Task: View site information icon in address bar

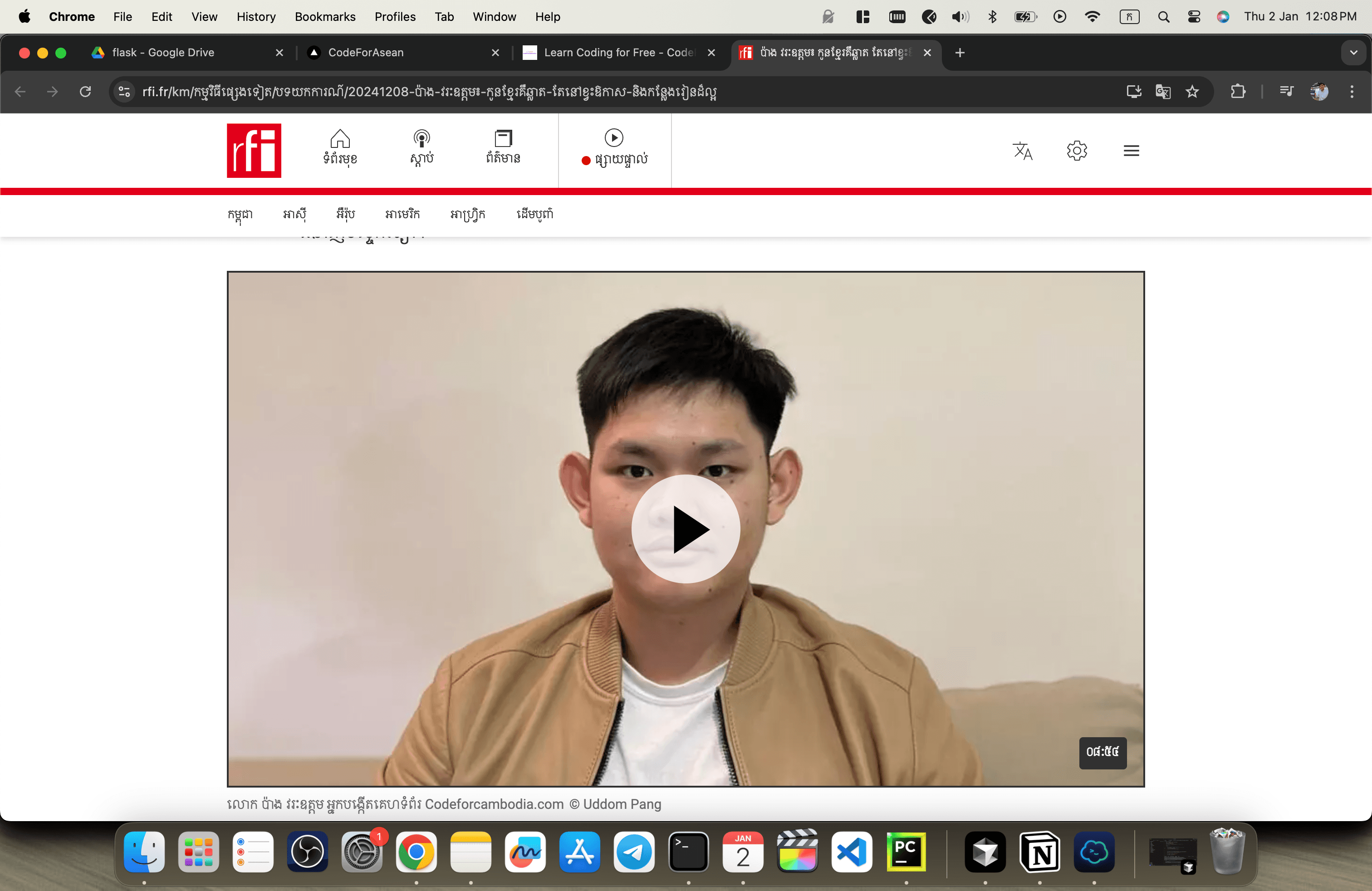Action: [124, 92]
